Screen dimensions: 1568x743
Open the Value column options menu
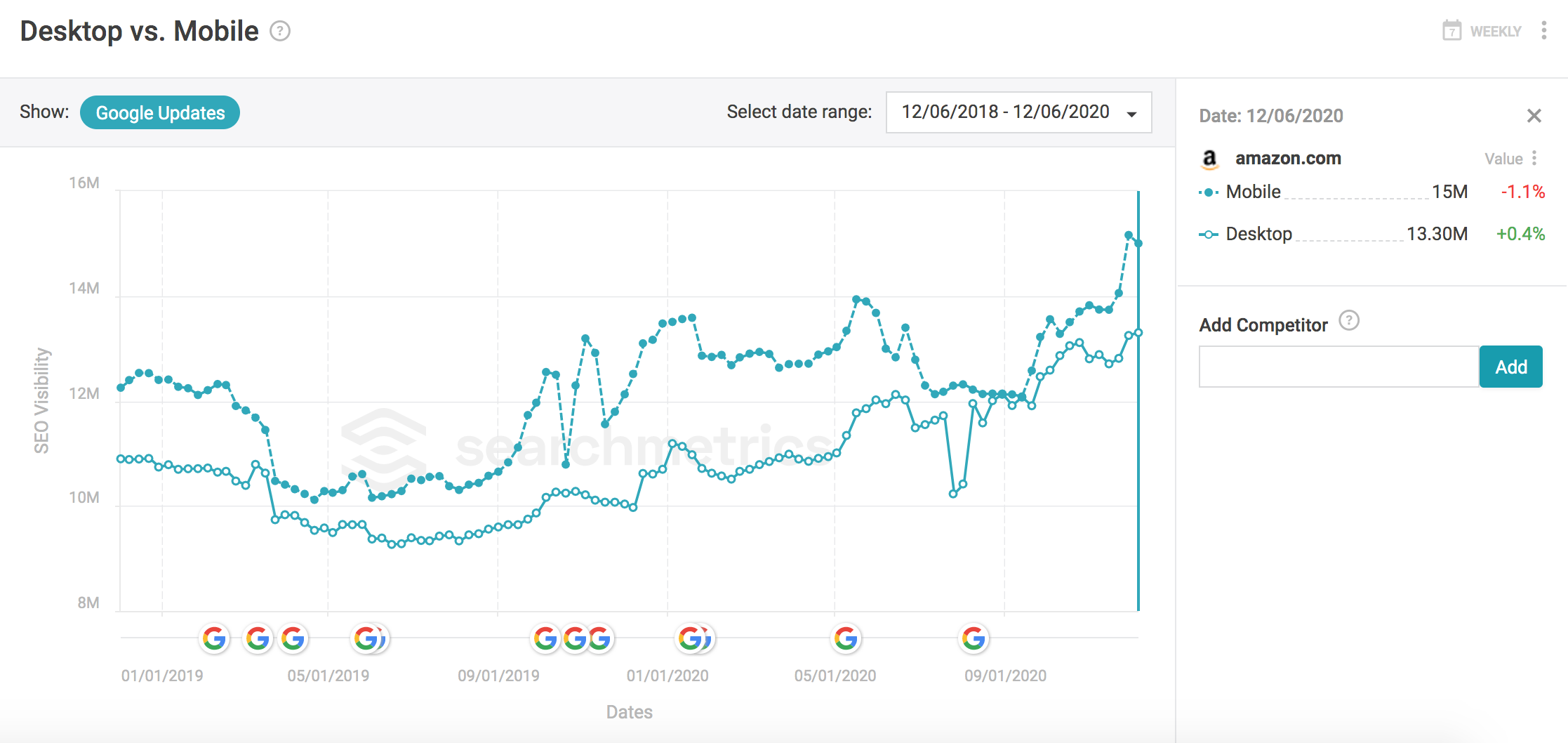point(1535,158)
